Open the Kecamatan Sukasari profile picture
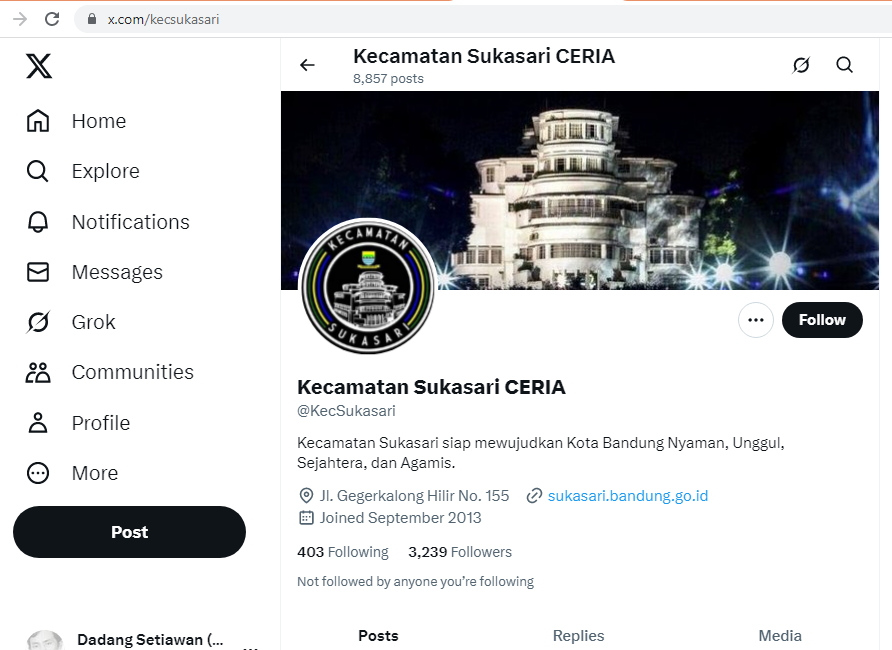The width and height of the screenshot is (892, 650). point(367,286)
